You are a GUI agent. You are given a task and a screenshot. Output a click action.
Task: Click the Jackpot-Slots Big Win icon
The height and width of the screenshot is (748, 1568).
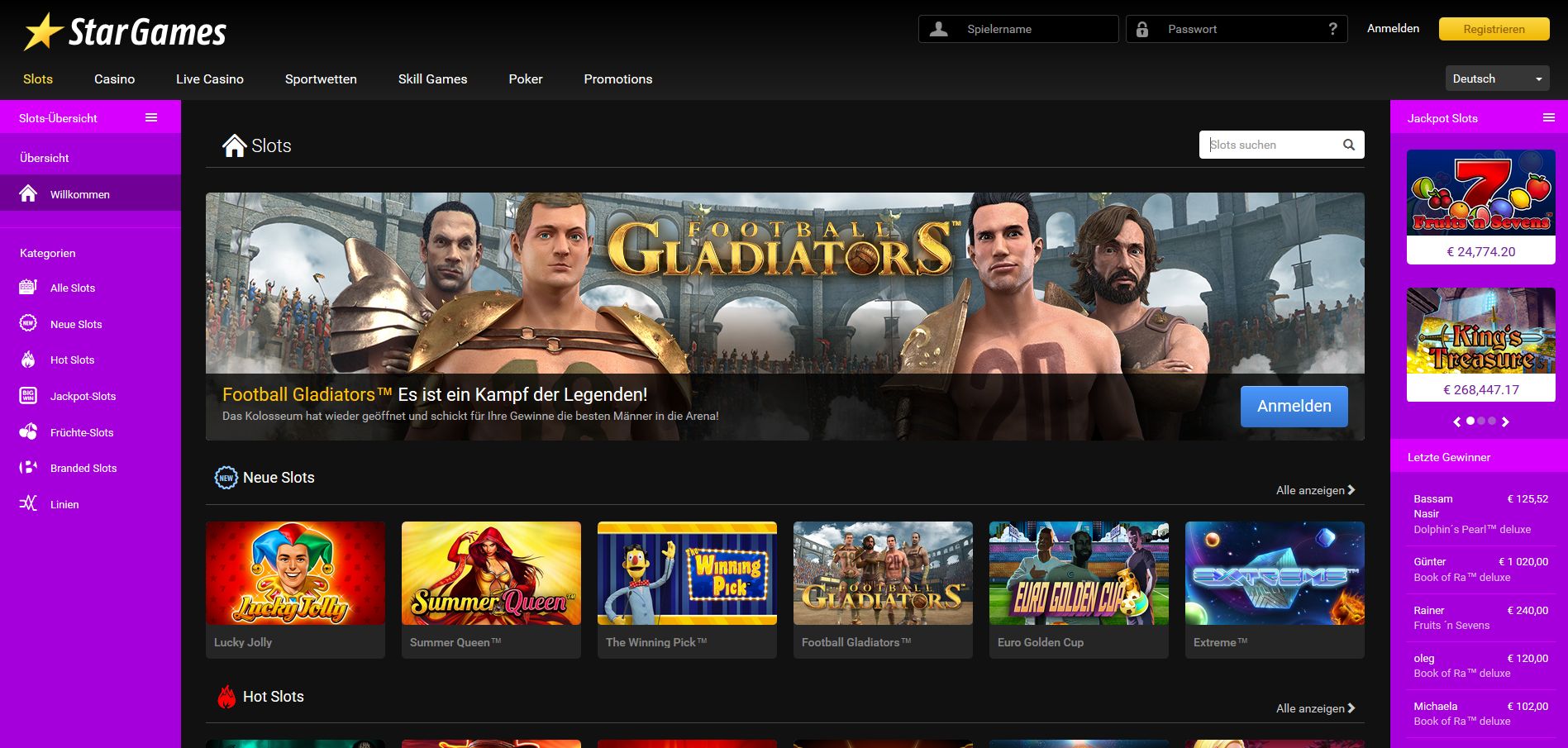[28, 395]
